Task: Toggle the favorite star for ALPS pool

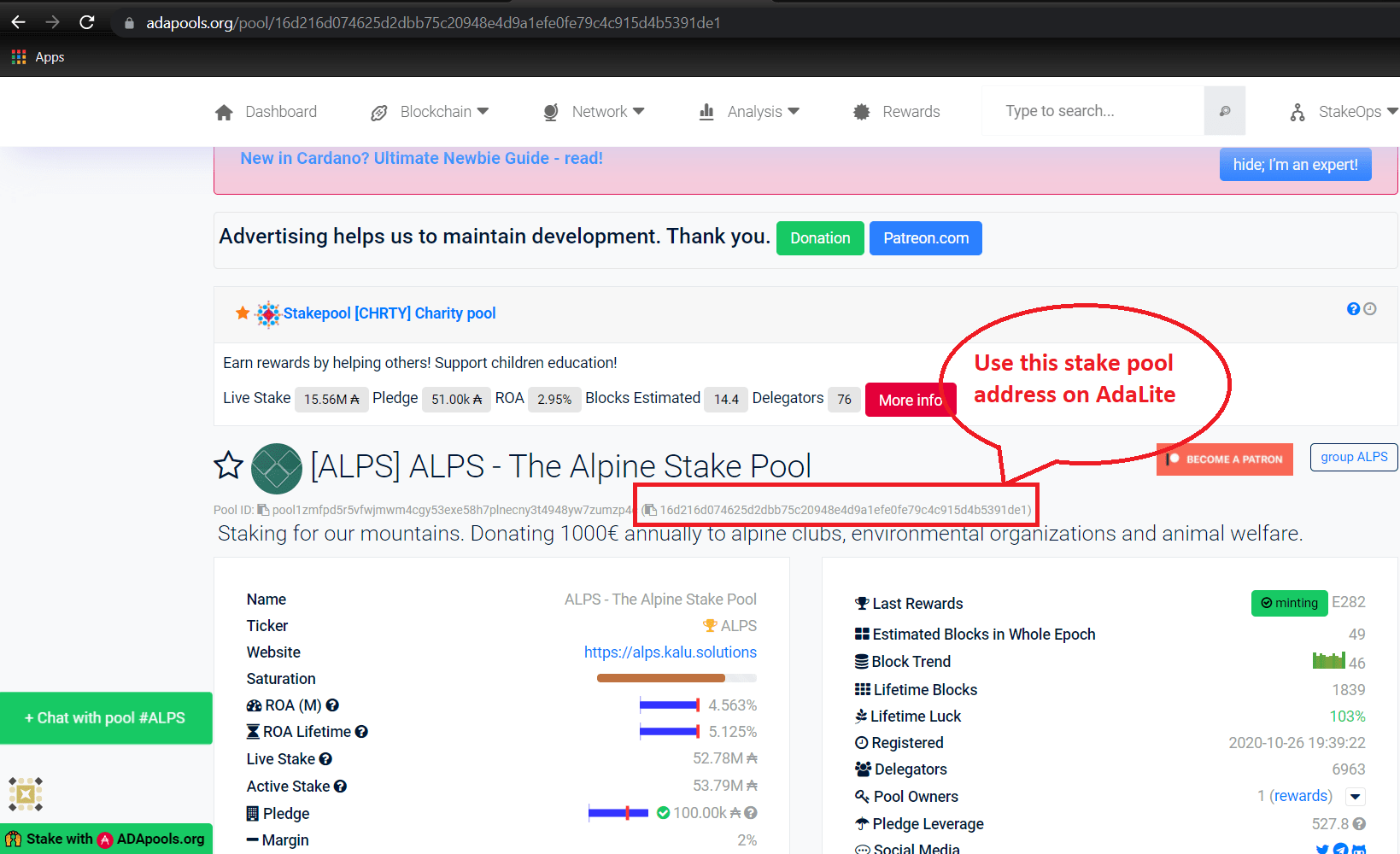Action: point(228,465)
